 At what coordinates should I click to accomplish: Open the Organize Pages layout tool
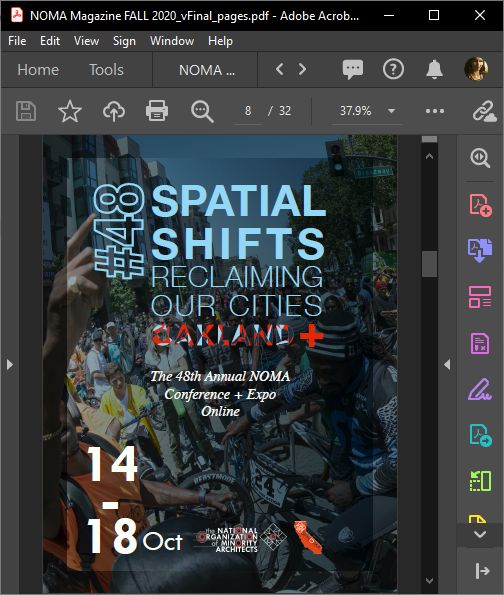(480, 297)
